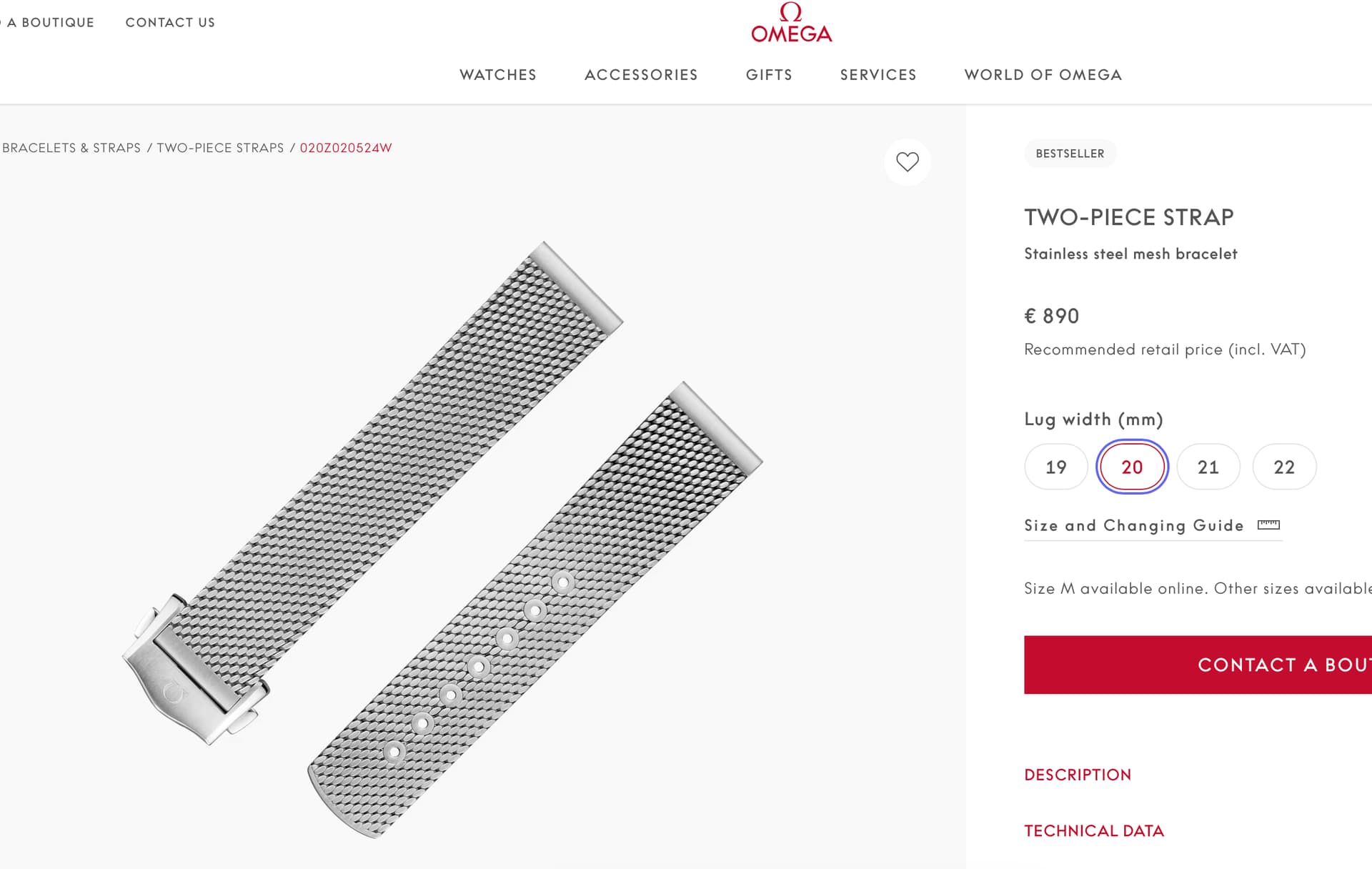This screenshot has width=1372, height=869.
Task: Select lug width 19
Action: (1055, 467)
